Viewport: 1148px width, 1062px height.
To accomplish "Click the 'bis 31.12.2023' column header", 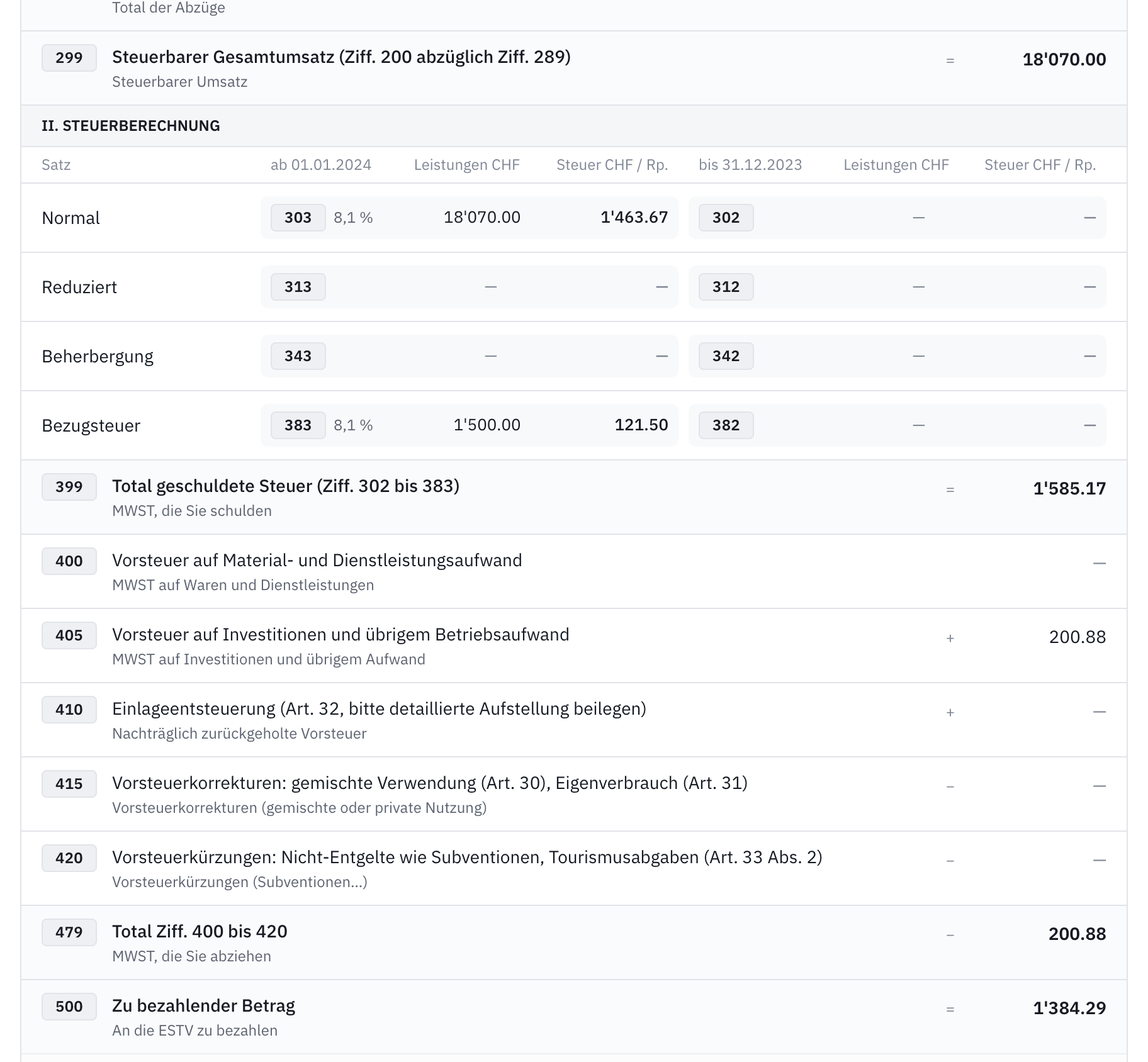I will coord(750,165).
